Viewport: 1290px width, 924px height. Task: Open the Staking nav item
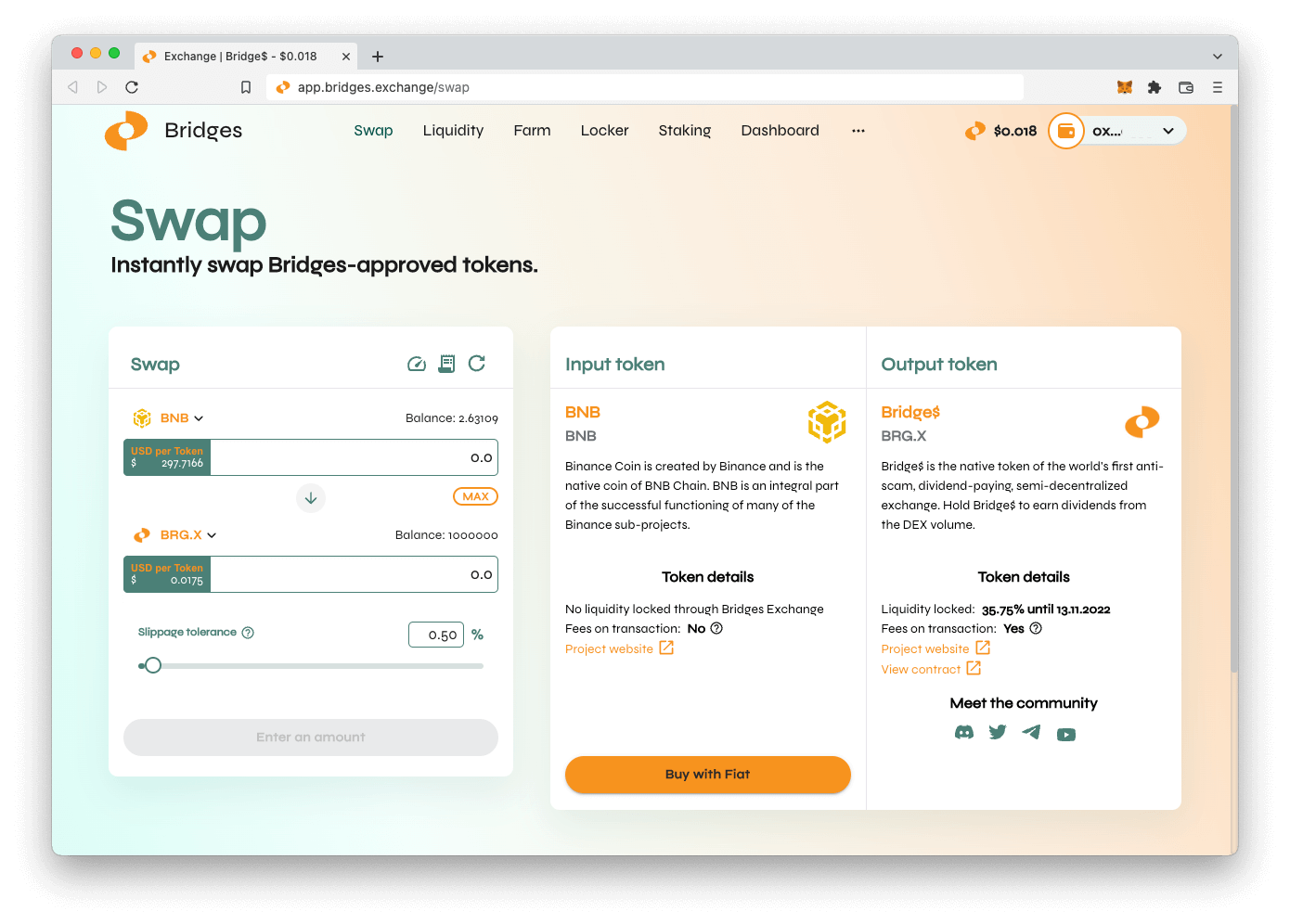(x=685, y=131)
